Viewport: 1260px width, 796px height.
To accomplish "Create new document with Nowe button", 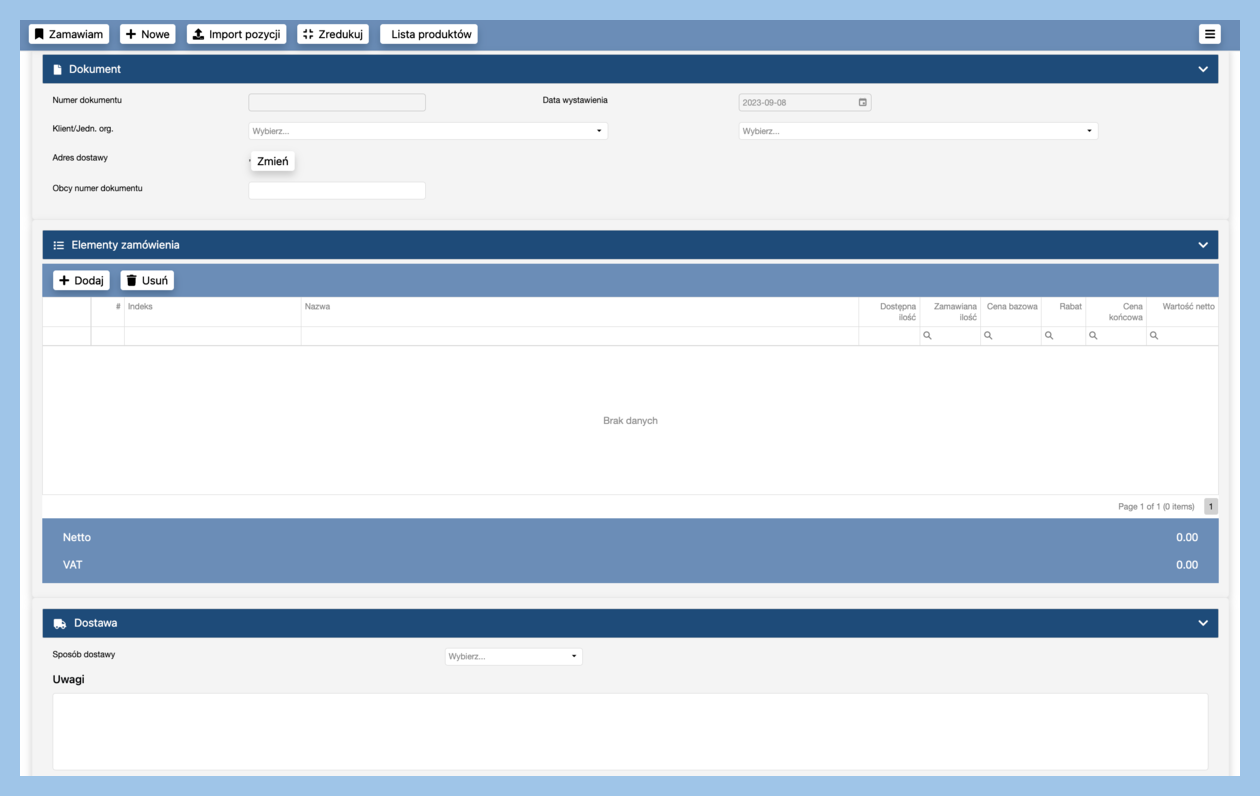I will (147, 34).
